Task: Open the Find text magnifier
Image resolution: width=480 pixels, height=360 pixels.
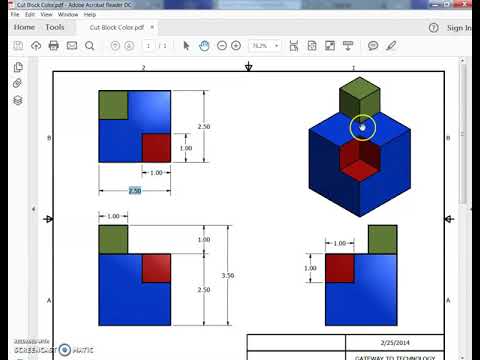Action: point(90,46)
